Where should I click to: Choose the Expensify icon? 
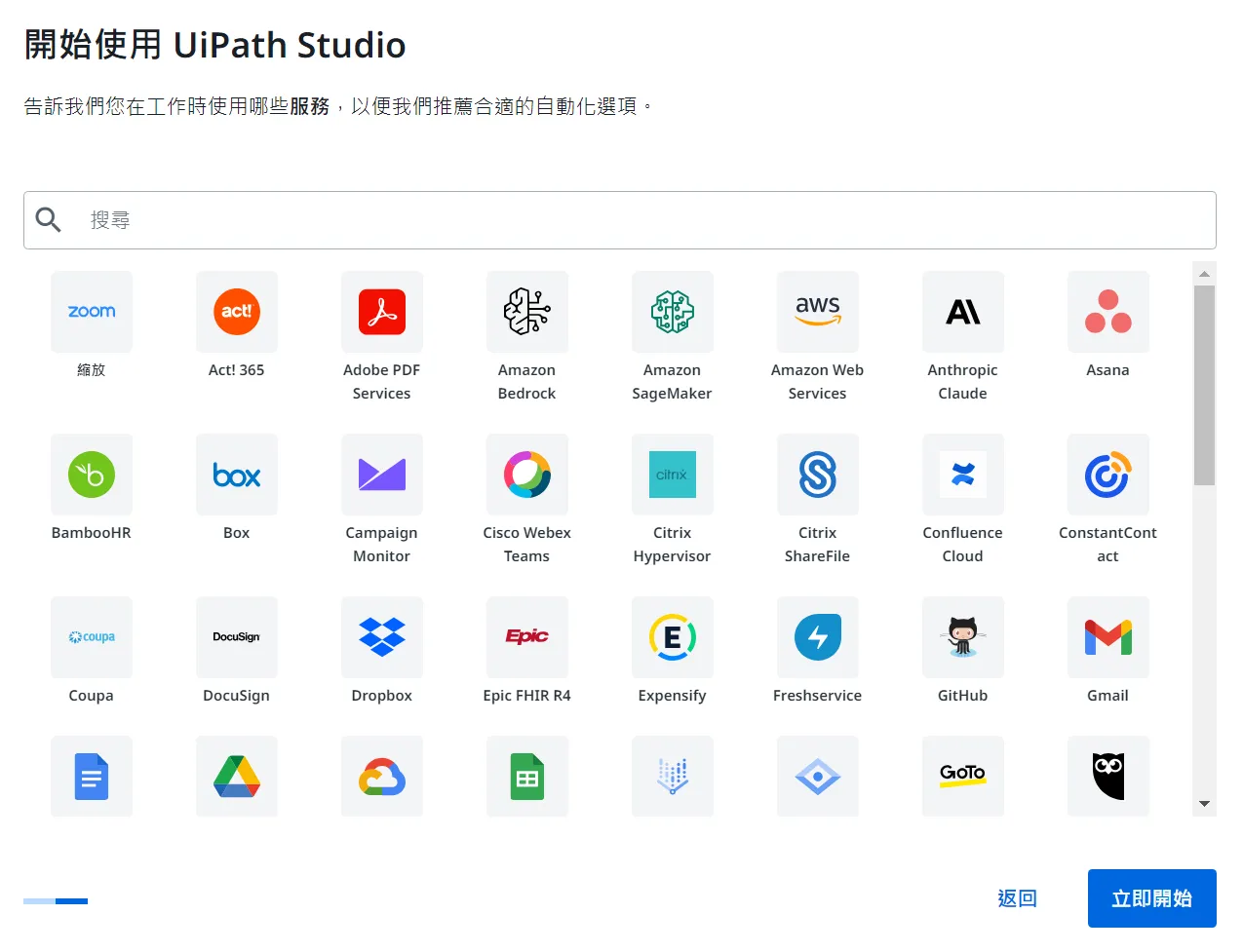pos(673,637)
